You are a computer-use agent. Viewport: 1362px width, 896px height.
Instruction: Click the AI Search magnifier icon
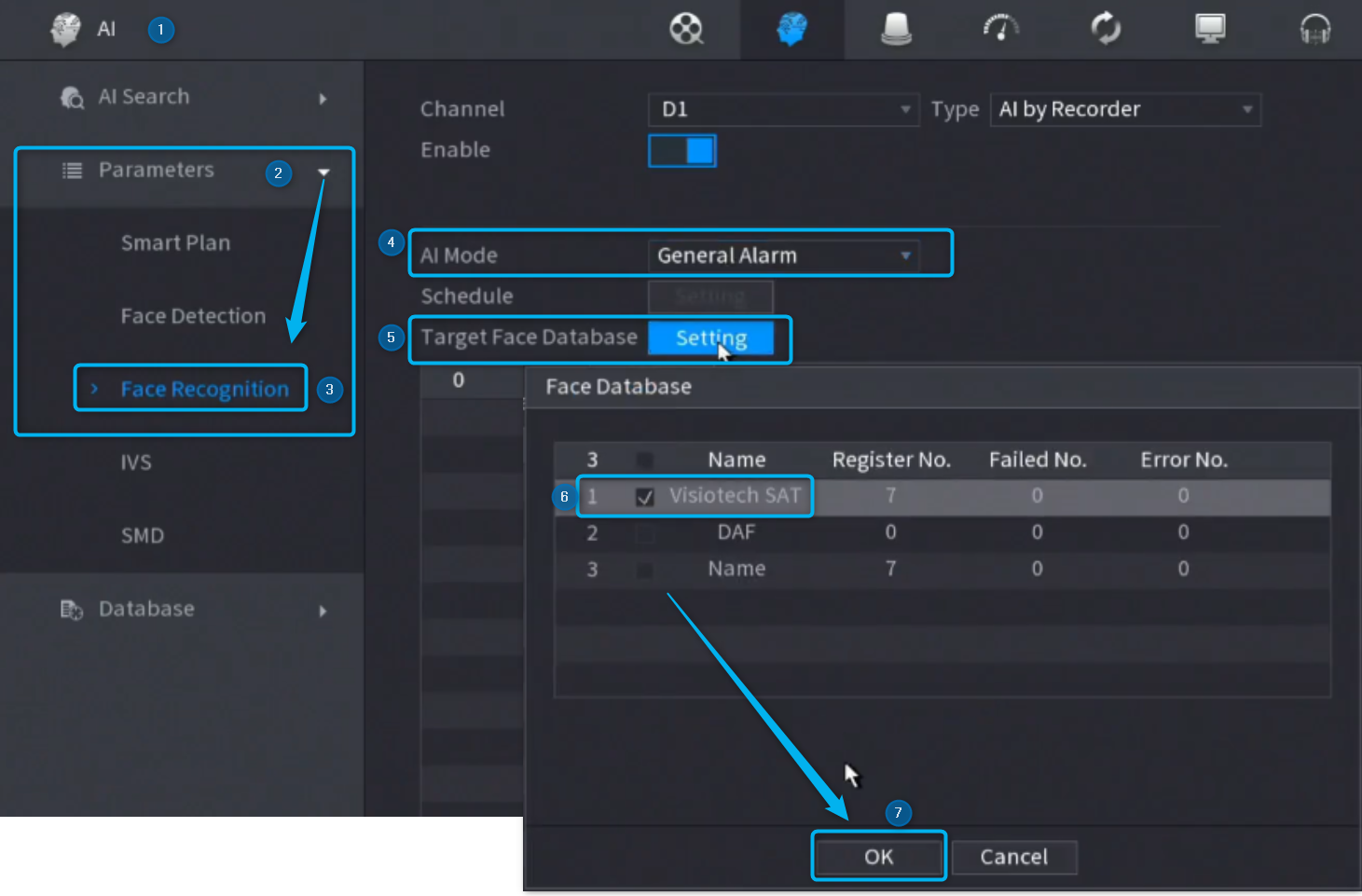pyautogui.click(x=72, y=97)
